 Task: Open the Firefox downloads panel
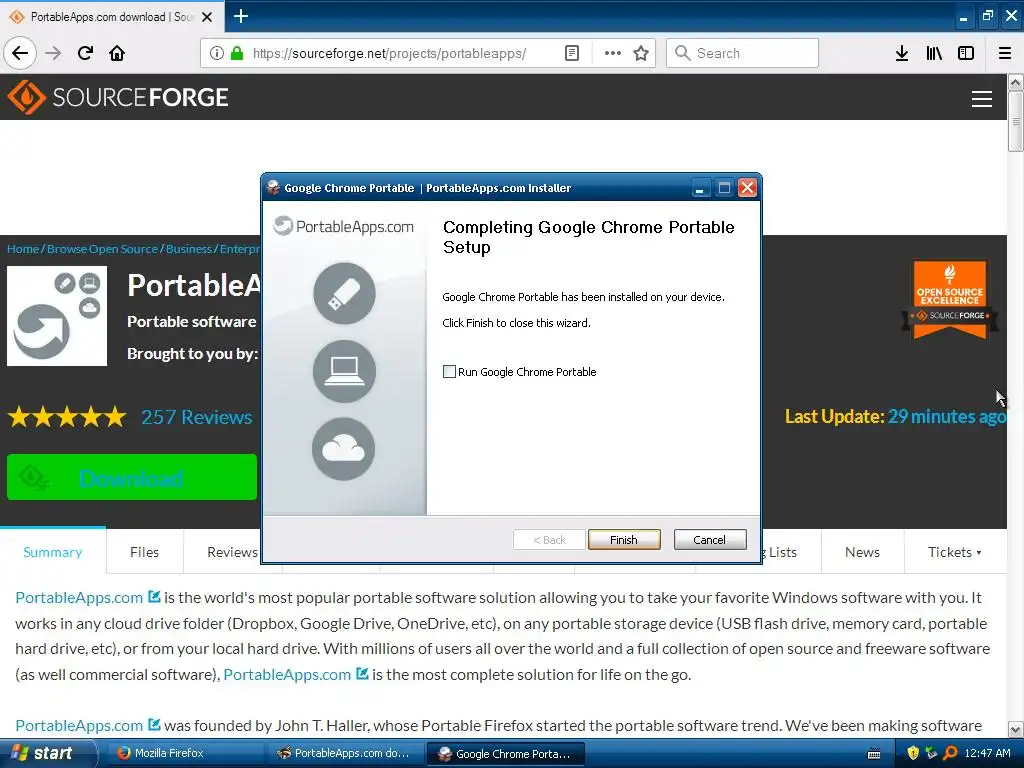(902, 53)
